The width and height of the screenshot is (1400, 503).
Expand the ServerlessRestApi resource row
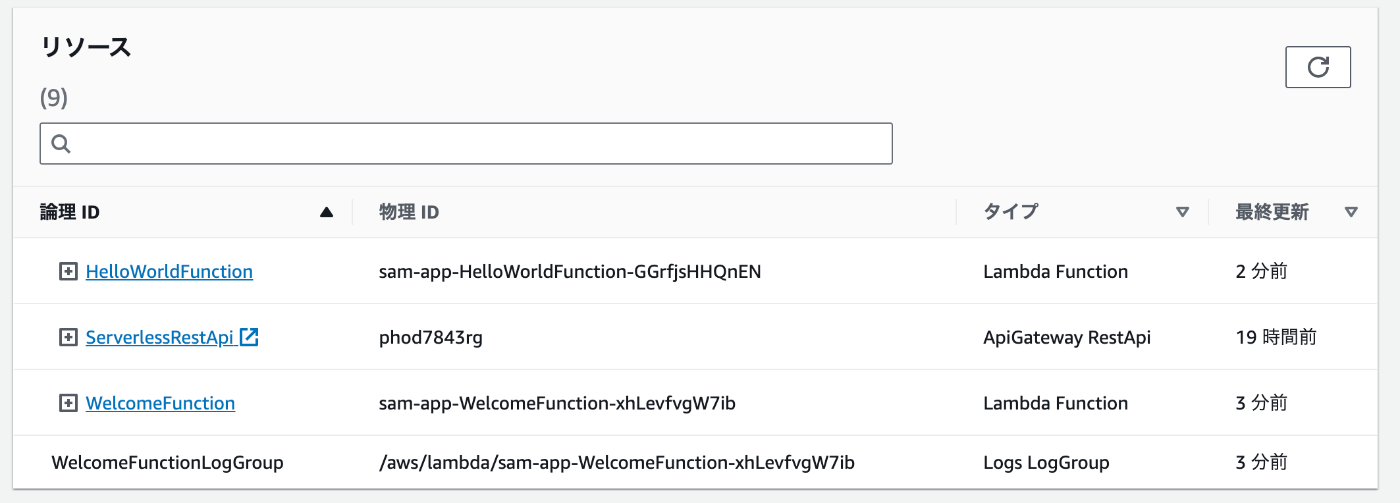pos(68,338)
